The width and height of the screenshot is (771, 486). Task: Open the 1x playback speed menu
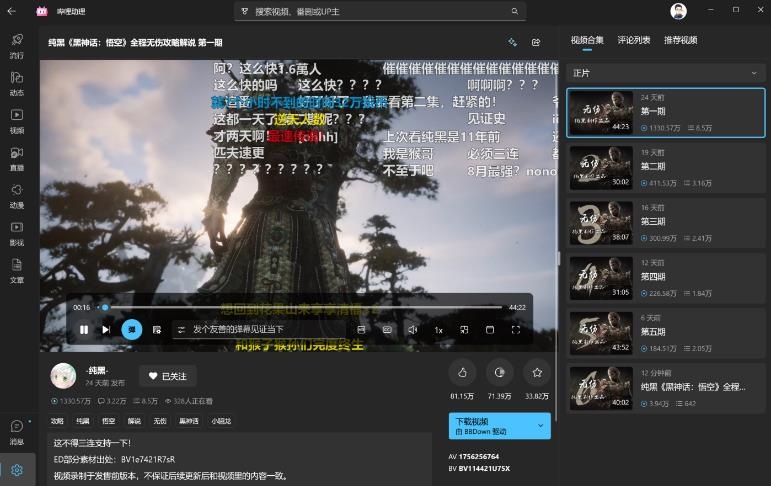[439, 330]
